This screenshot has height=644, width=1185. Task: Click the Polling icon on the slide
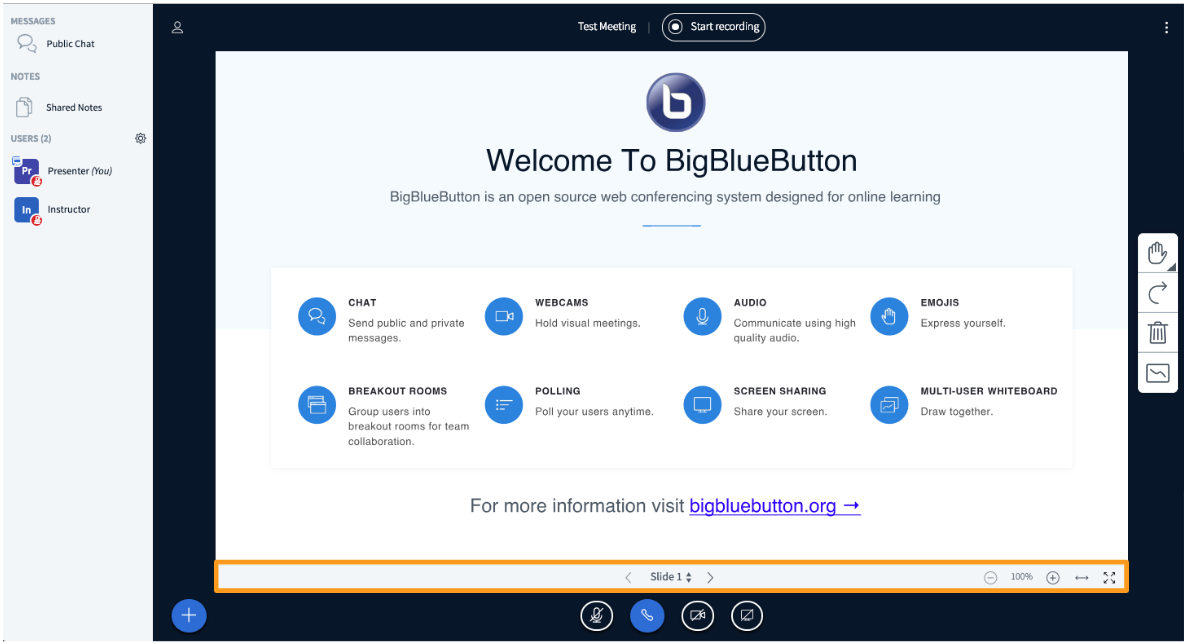504,405
